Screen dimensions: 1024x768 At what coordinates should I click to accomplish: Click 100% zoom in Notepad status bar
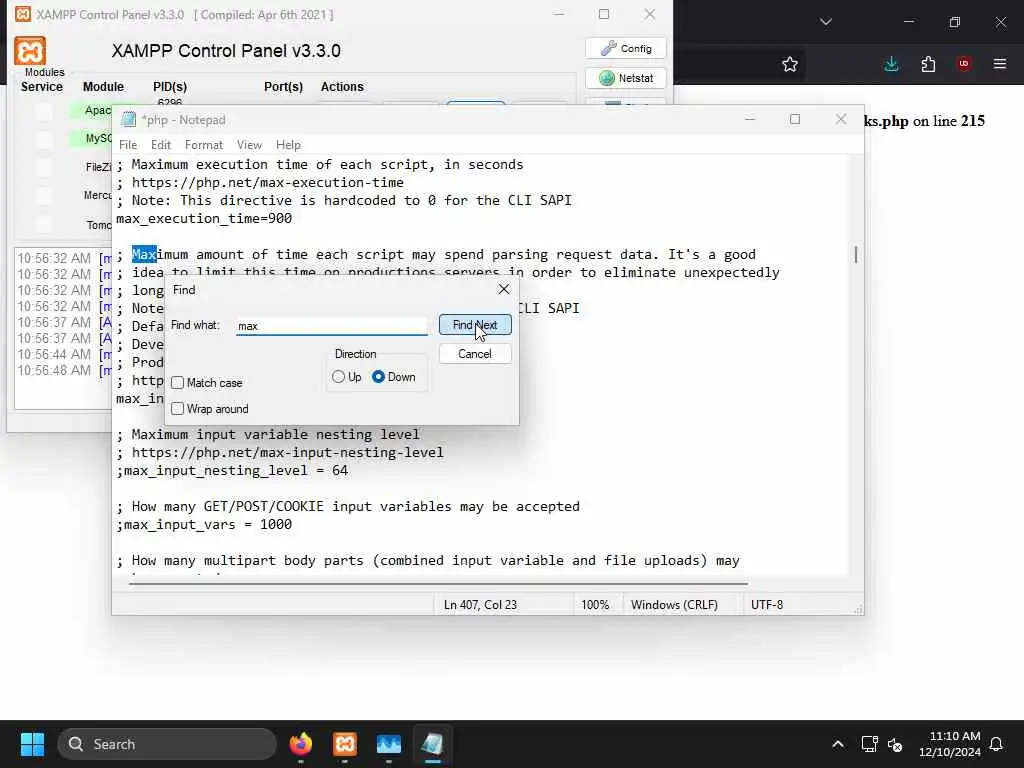[595, 605]
